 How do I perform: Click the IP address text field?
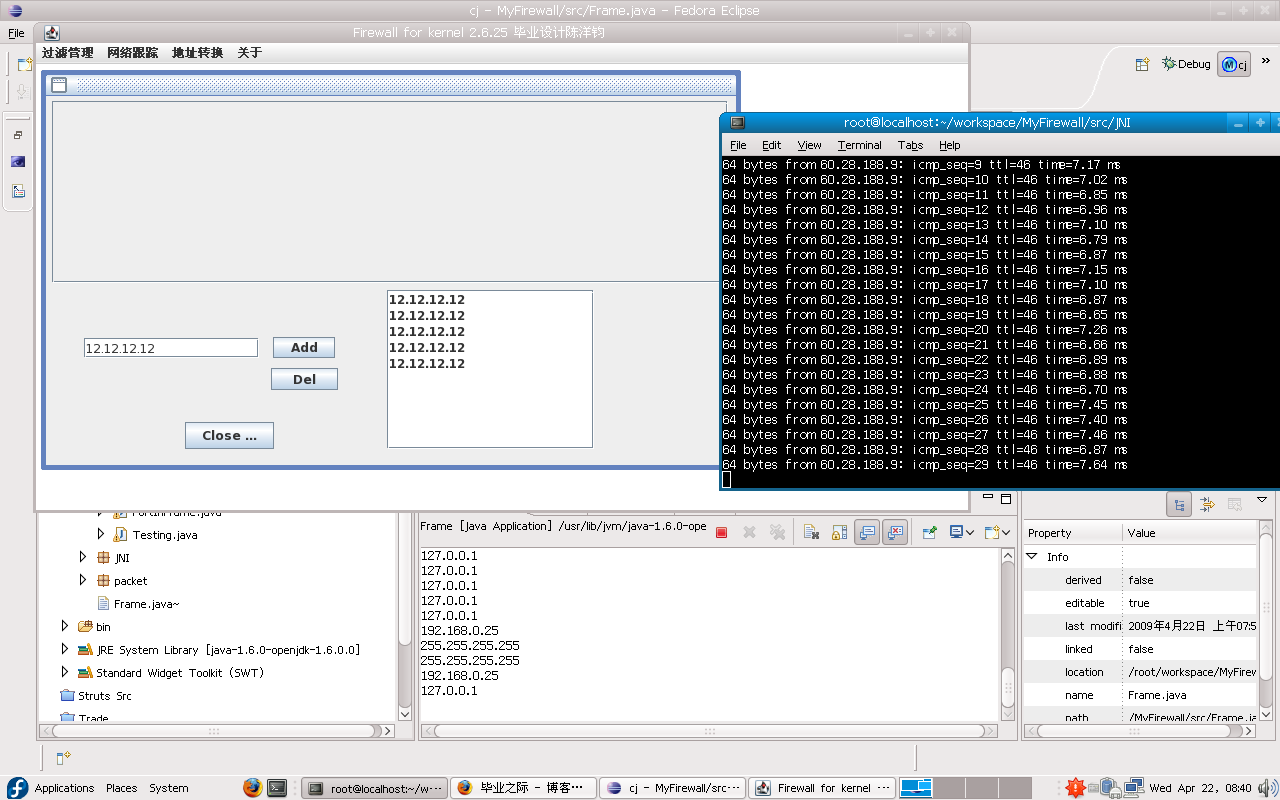pyautogui.click(x=170, y=348)
